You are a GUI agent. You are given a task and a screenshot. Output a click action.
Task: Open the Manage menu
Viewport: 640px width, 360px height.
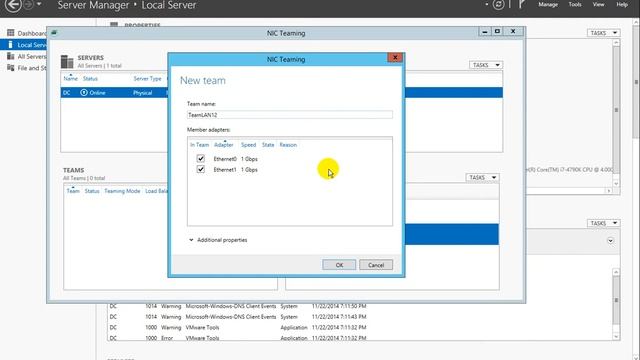point(548,4)
